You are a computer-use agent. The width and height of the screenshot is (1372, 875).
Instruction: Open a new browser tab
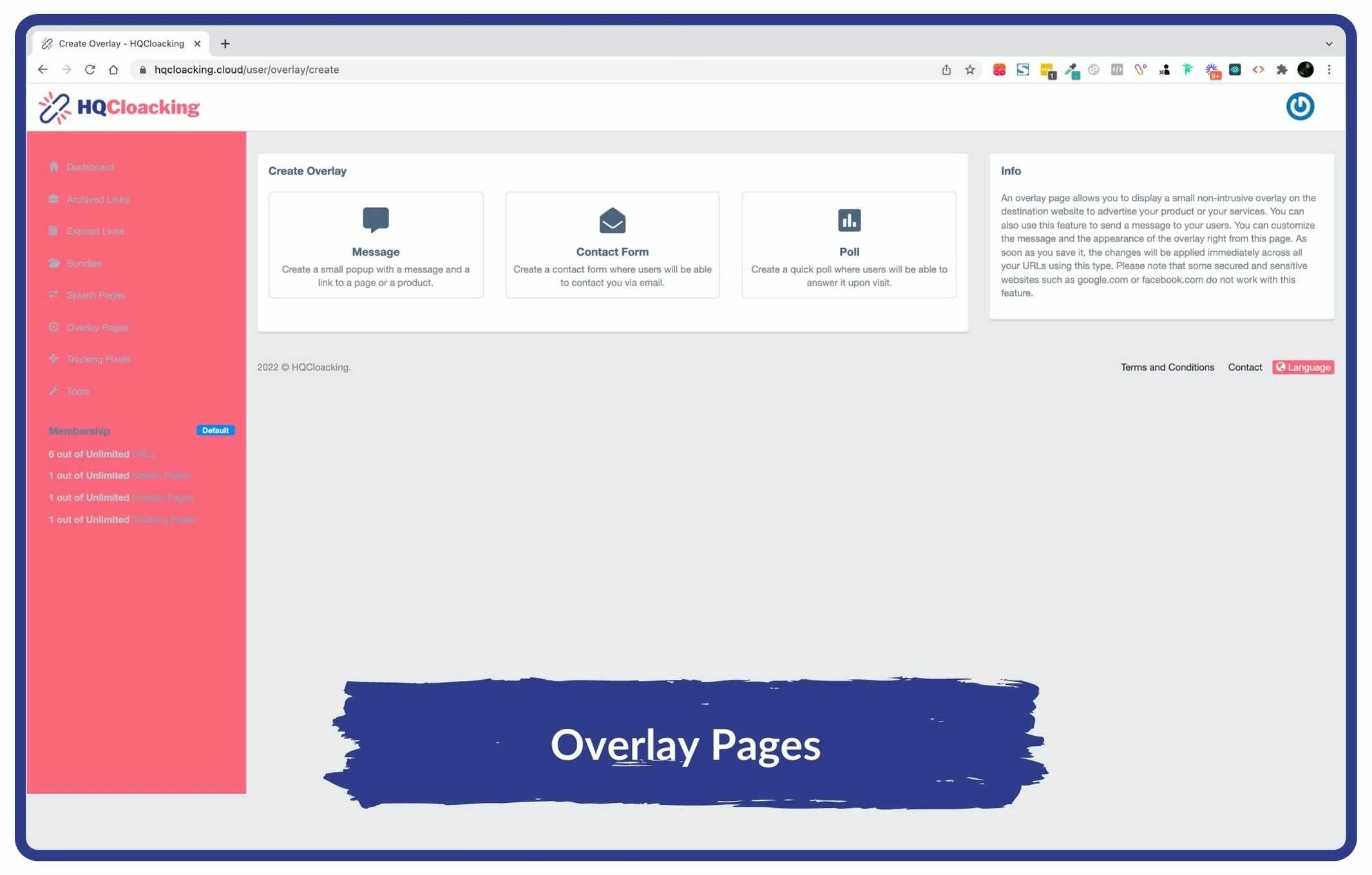(225, 44)
